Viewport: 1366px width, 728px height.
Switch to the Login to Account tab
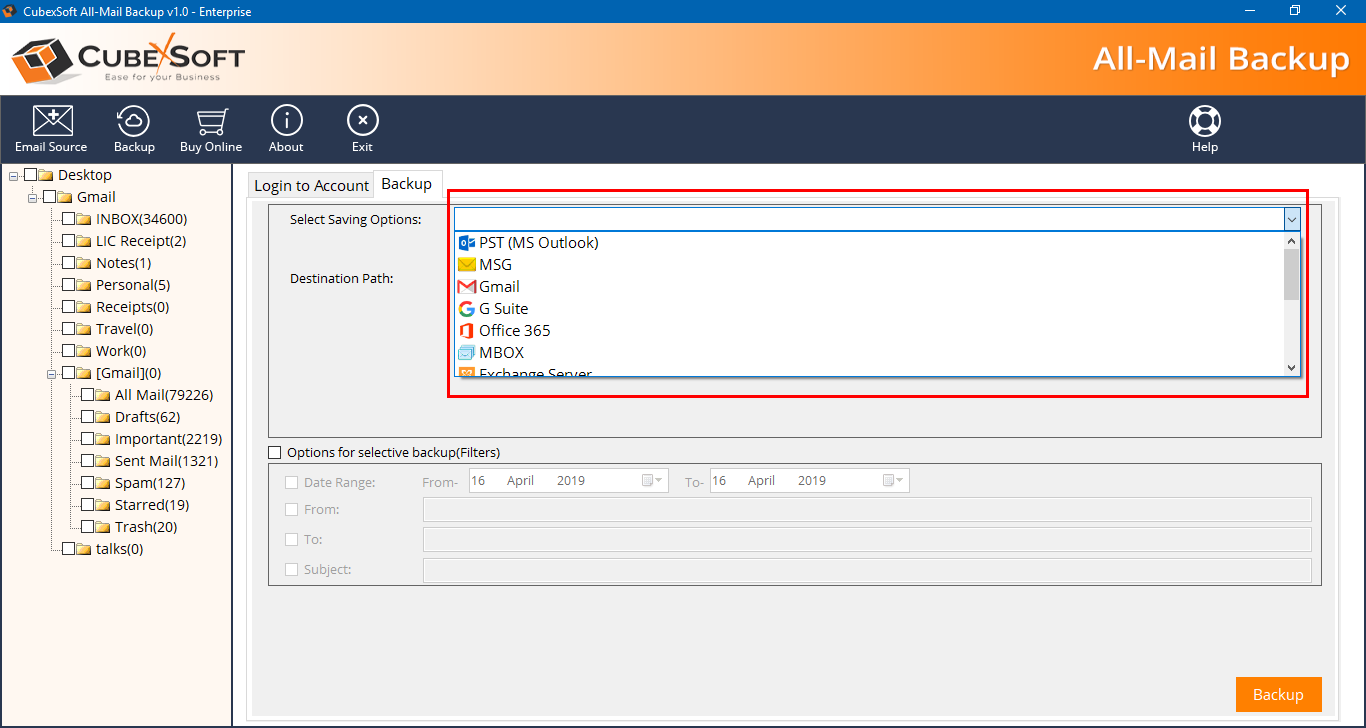[311, 184]
